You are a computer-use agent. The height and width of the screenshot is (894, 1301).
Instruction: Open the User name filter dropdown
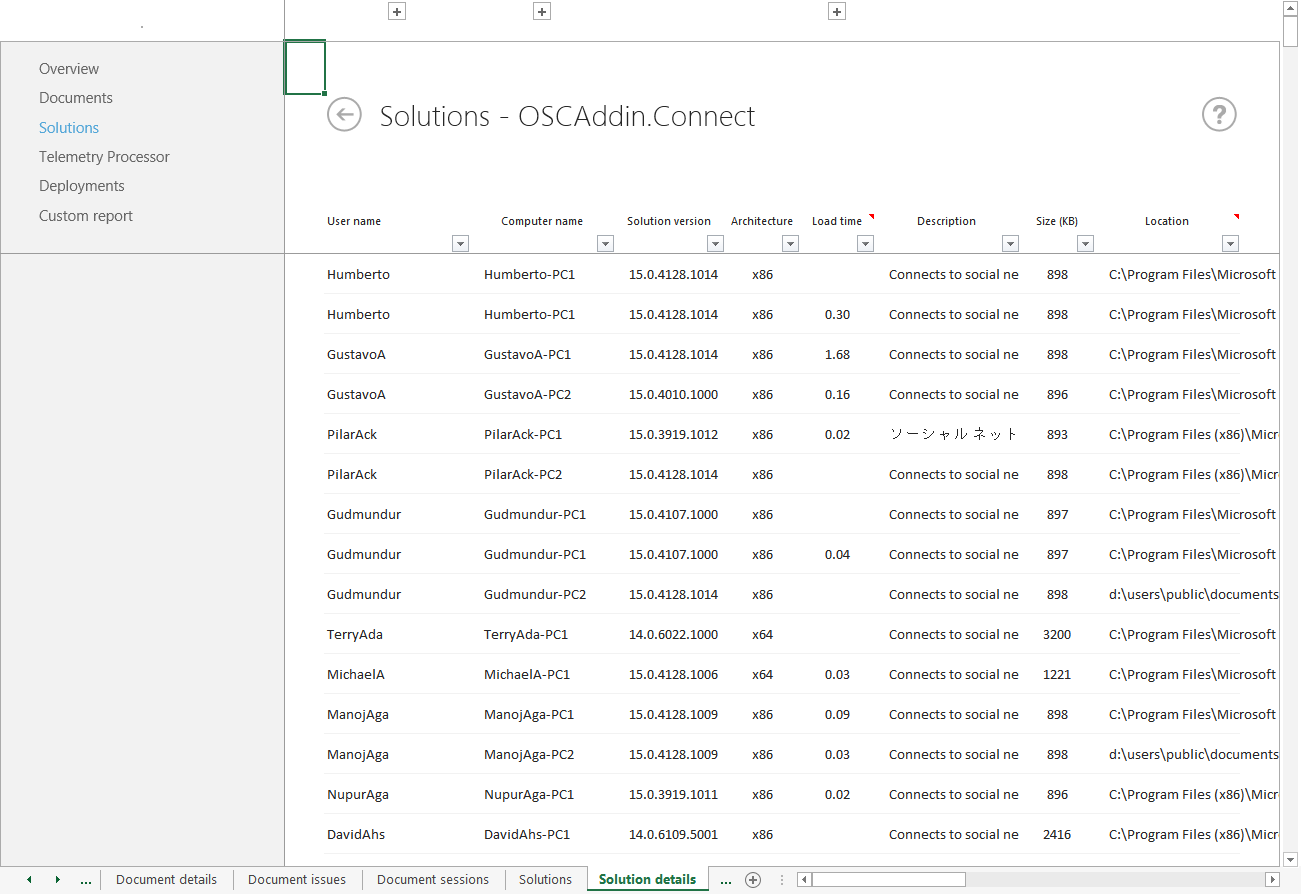click(x=460, y=243)
